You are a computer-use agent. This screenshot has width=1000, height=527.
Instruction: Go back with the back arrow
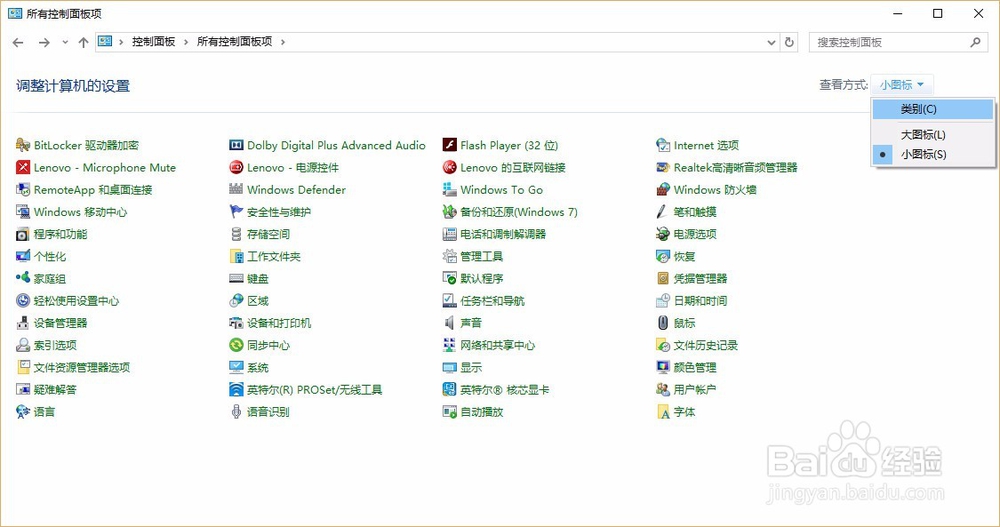click(x=18, y=43)
